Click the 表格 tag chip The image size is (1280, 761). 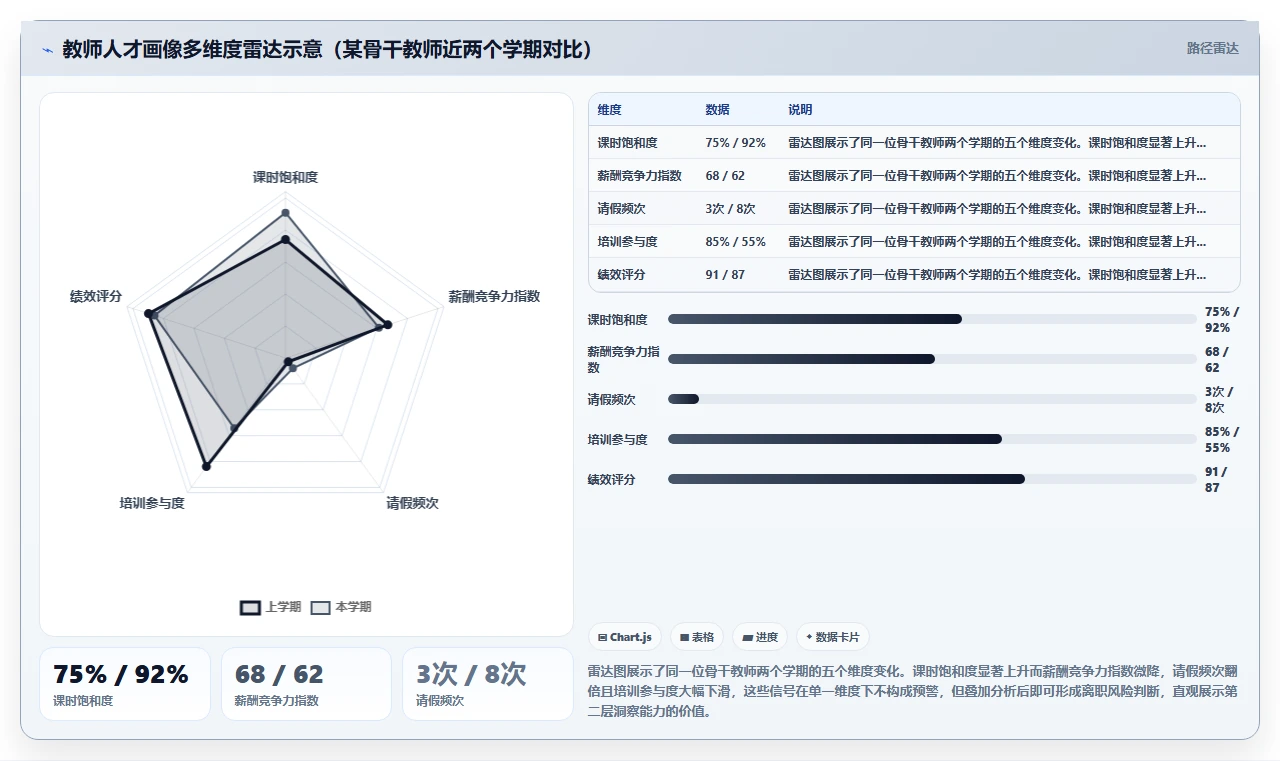[x=697, y=637]
